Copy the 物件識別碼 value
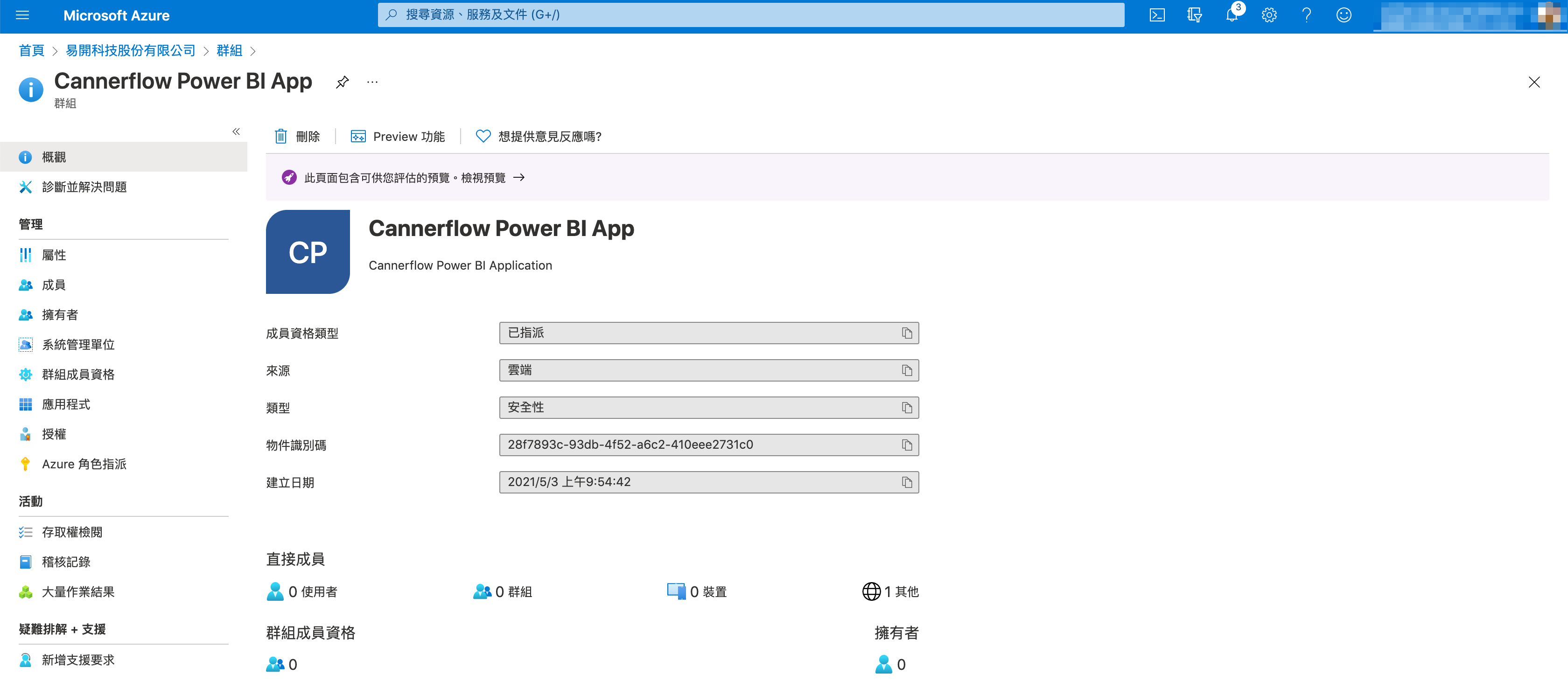Image resolution: width=1568 pixels, height=695 pixels. click(x=907, y=445)
